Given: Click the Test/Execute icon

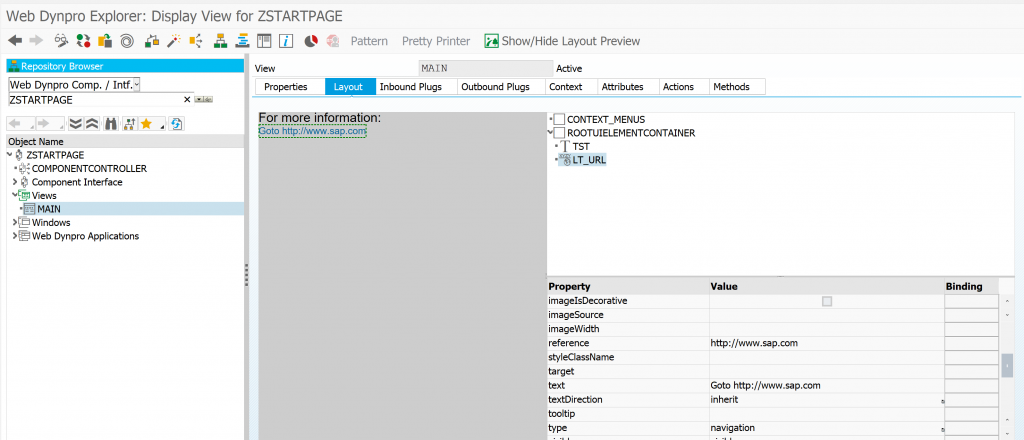Looking at the screenshot, I should coord(195,41).
